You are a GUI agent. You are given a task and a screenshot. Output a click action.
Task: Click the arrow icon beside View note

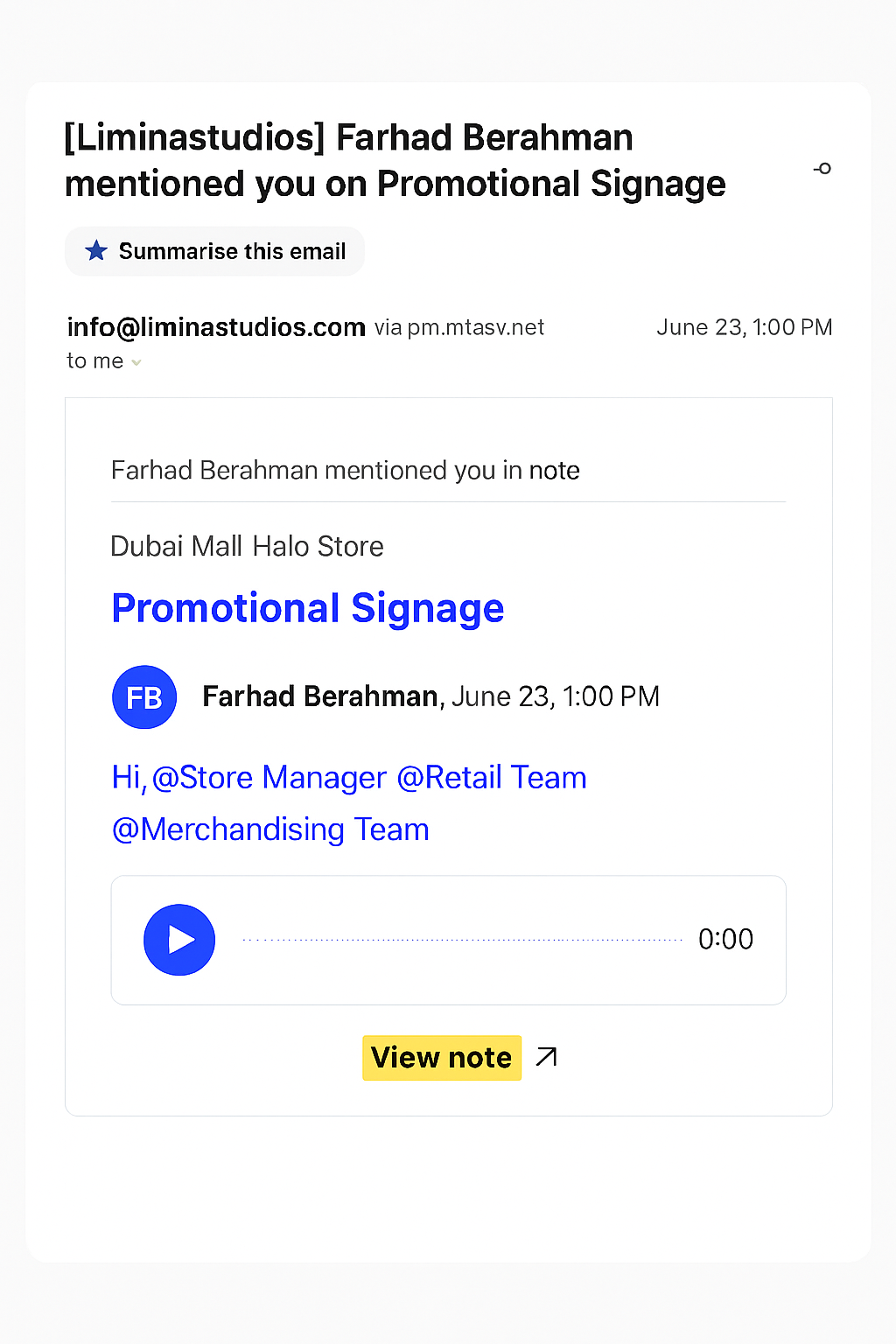coord(547,1057)
